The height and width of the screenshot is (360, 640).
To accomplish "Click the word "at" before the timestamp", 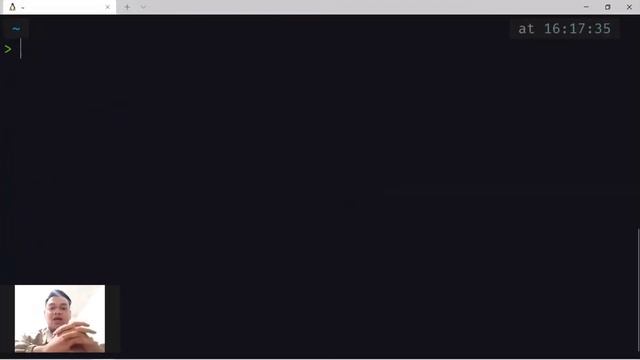I will (x=526, y=29).
